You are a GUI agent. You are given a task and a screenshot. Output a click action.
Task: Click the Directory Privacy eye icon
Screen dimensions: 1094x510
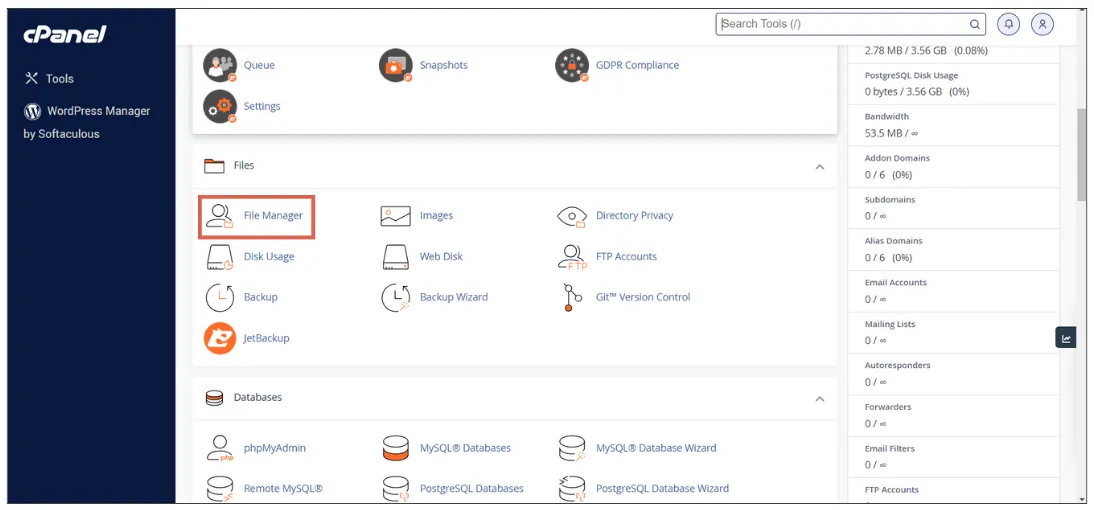pyautogui.click(x=572, y=216)
